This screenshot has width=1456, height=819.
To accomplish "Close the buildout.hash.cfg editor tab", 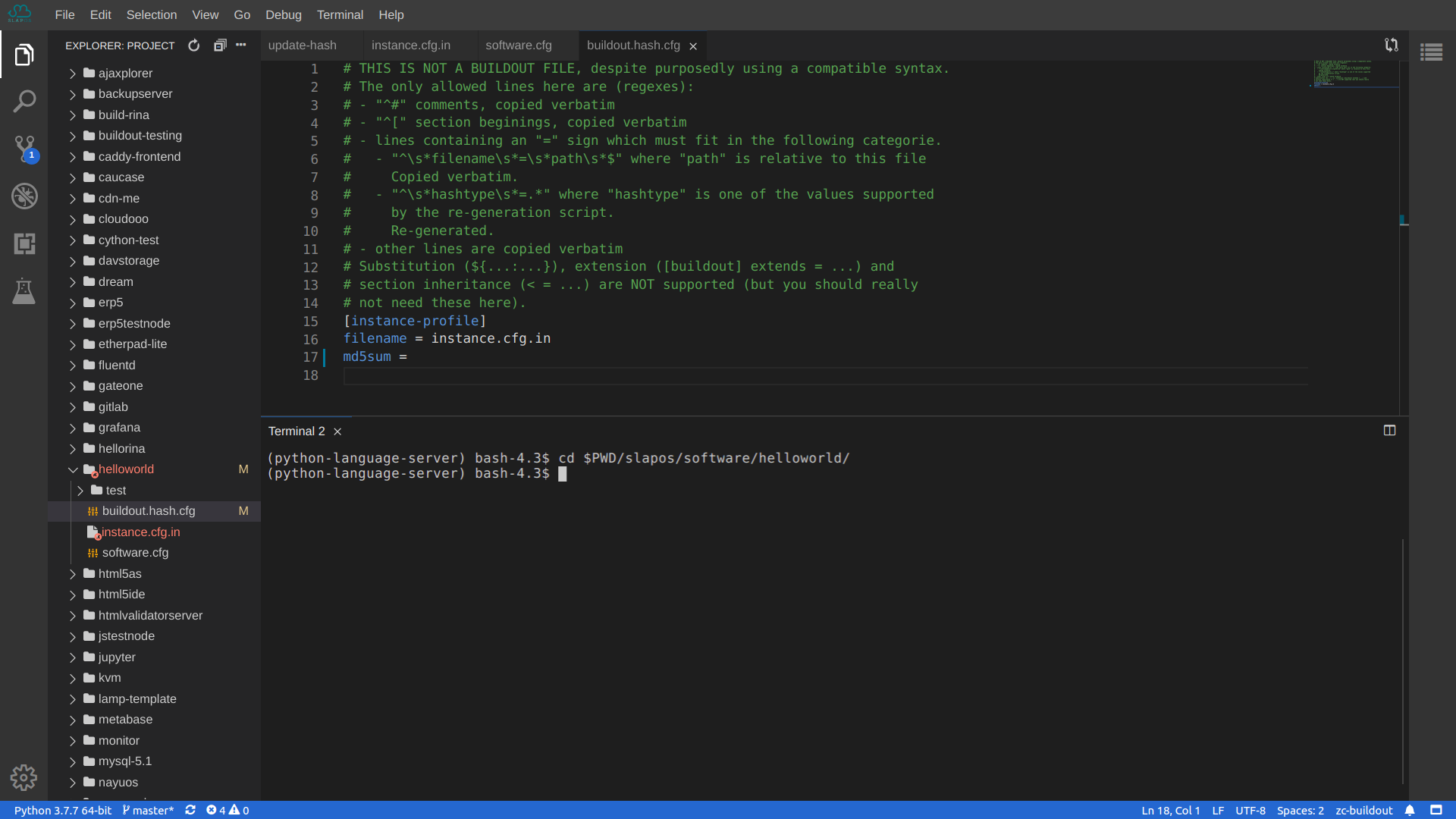I will click(x=693, y=46).
